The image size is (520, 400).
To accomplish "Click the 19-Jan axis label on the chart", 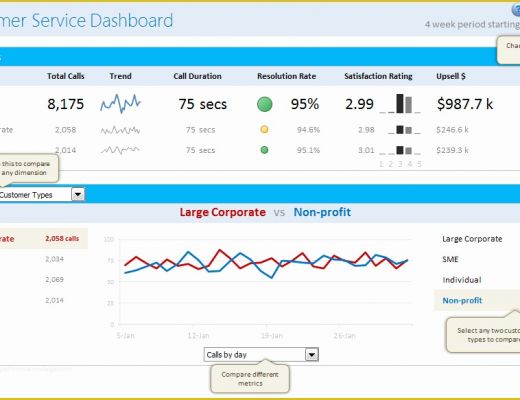I will point(271,335).
